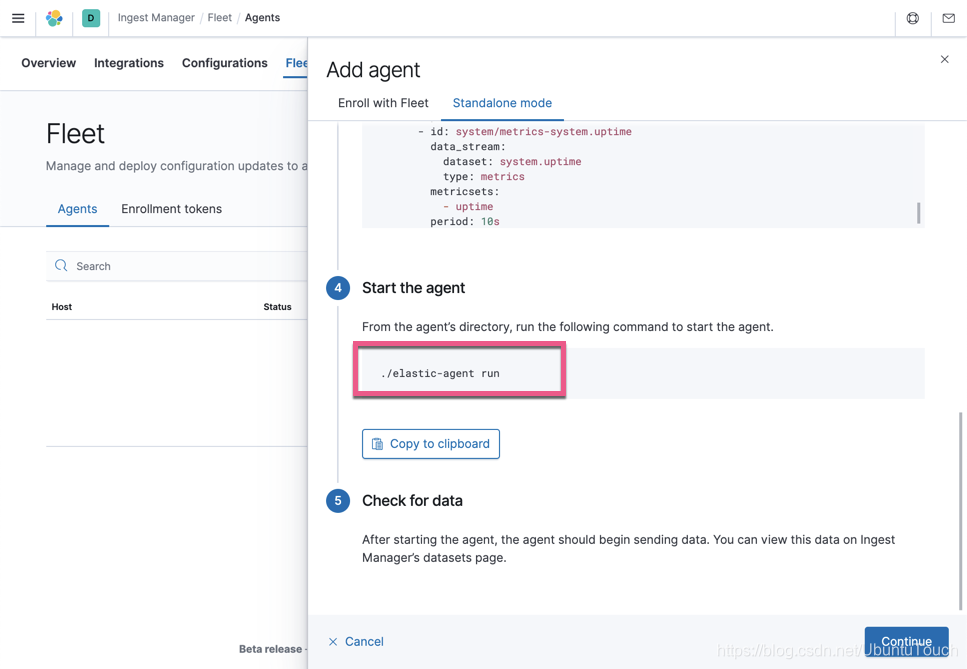Cancel the Add agent flyout
967x669 pixels.
(x=356, y=641)
